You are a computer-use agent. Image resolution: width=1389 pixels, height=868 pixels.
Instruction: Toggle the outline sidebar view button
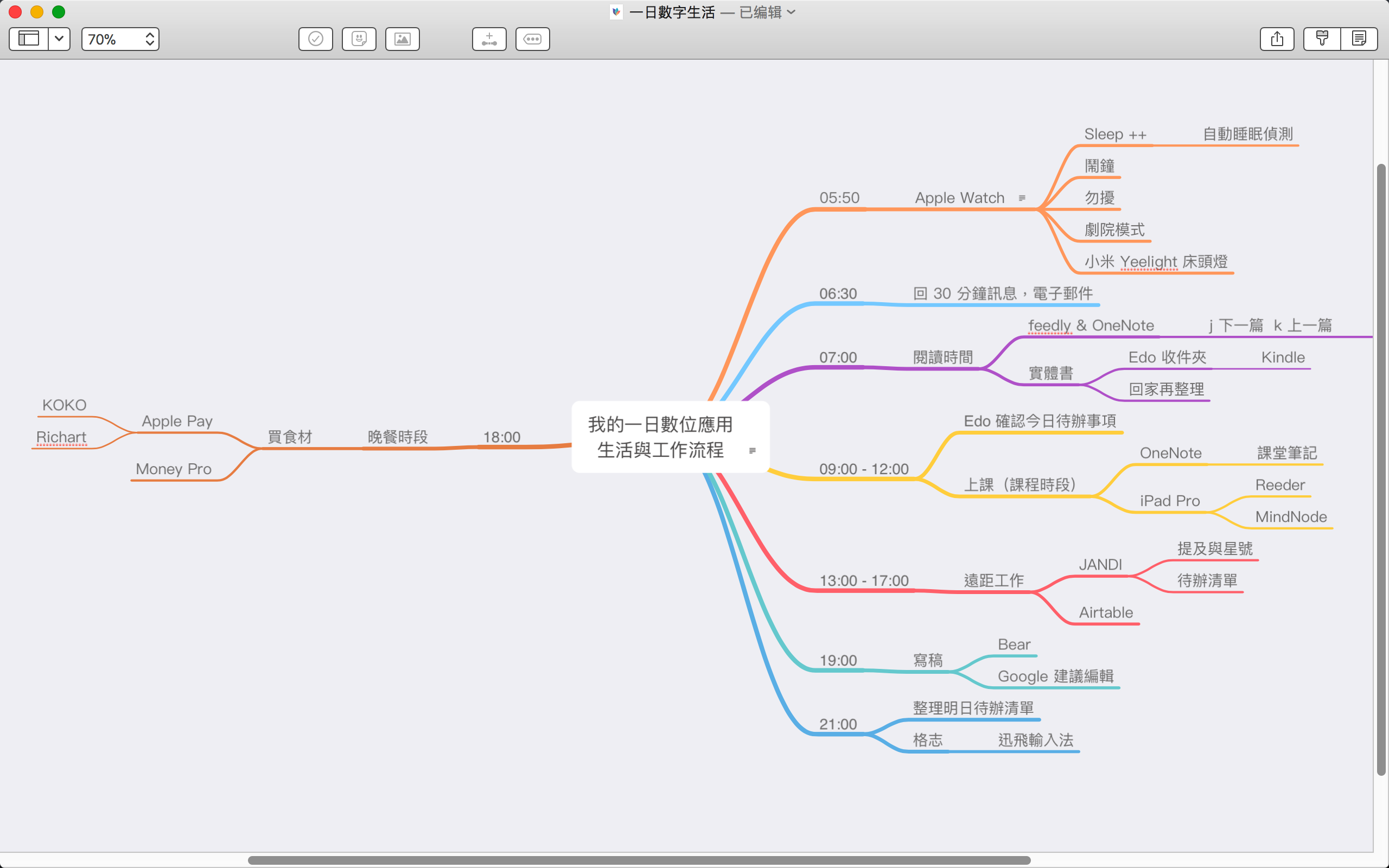point(29,39)
